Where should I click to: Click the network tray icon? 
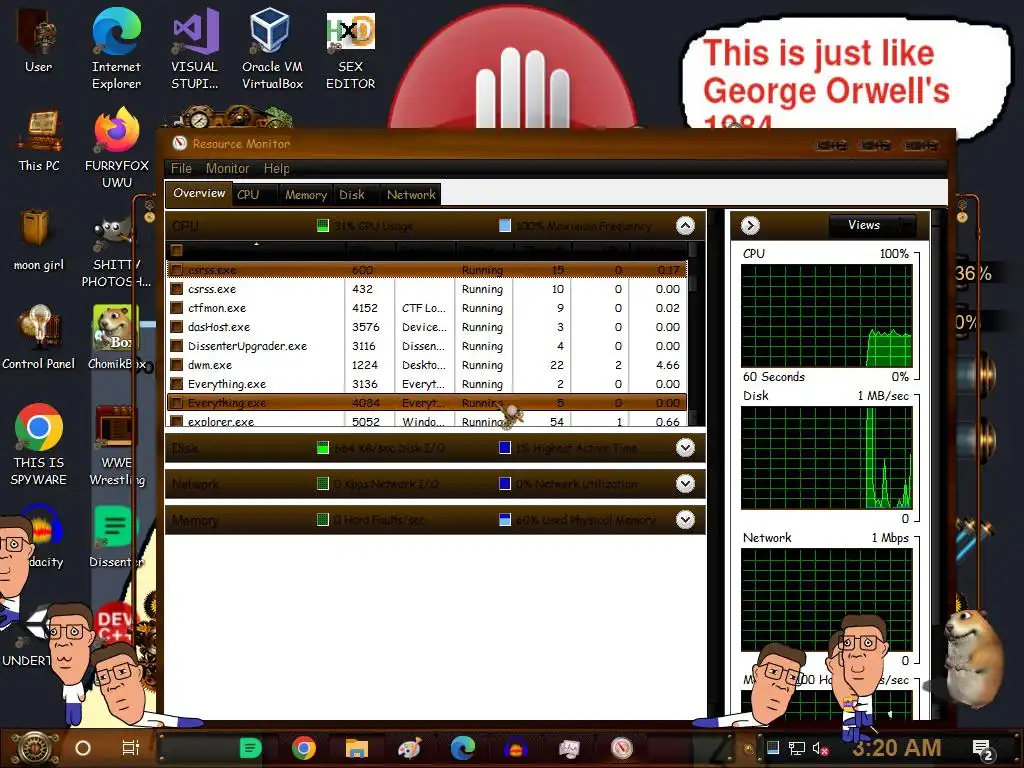pos(796,748)
